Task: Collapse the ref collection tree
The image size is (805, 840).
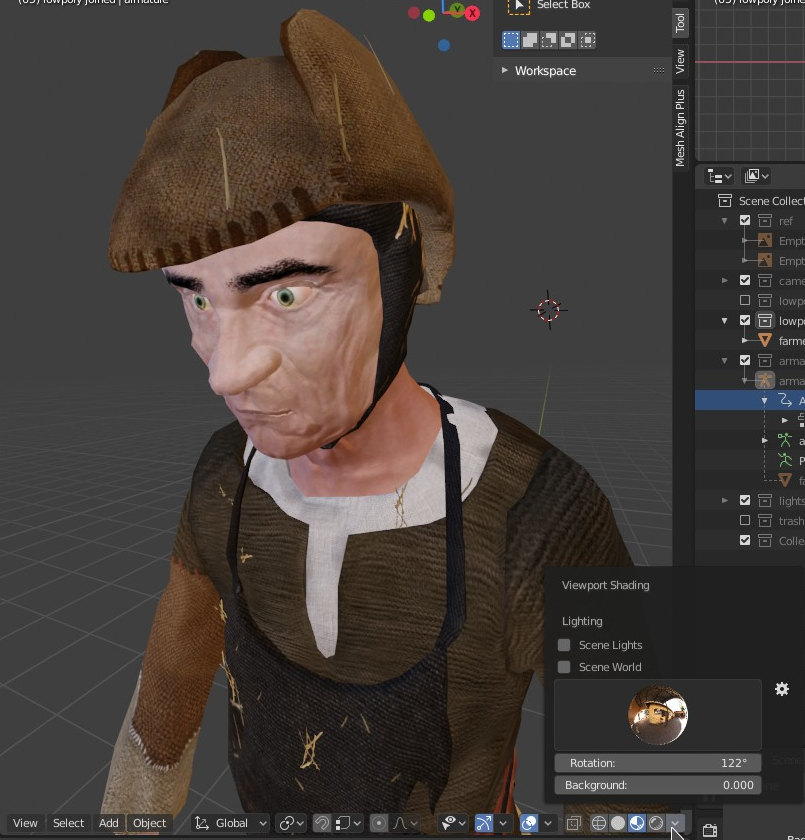Action: (x=725, y=221)
